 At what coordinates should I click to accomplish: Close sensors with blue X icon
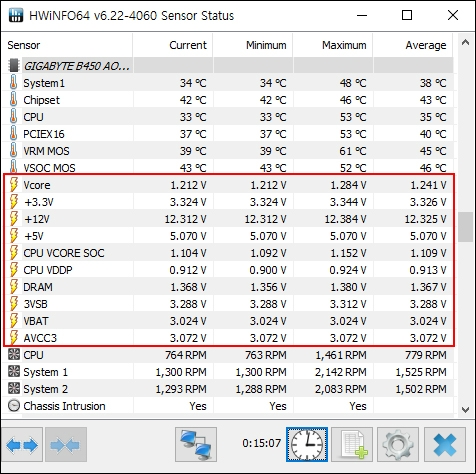pyautogui.click(x=445, y=445)
